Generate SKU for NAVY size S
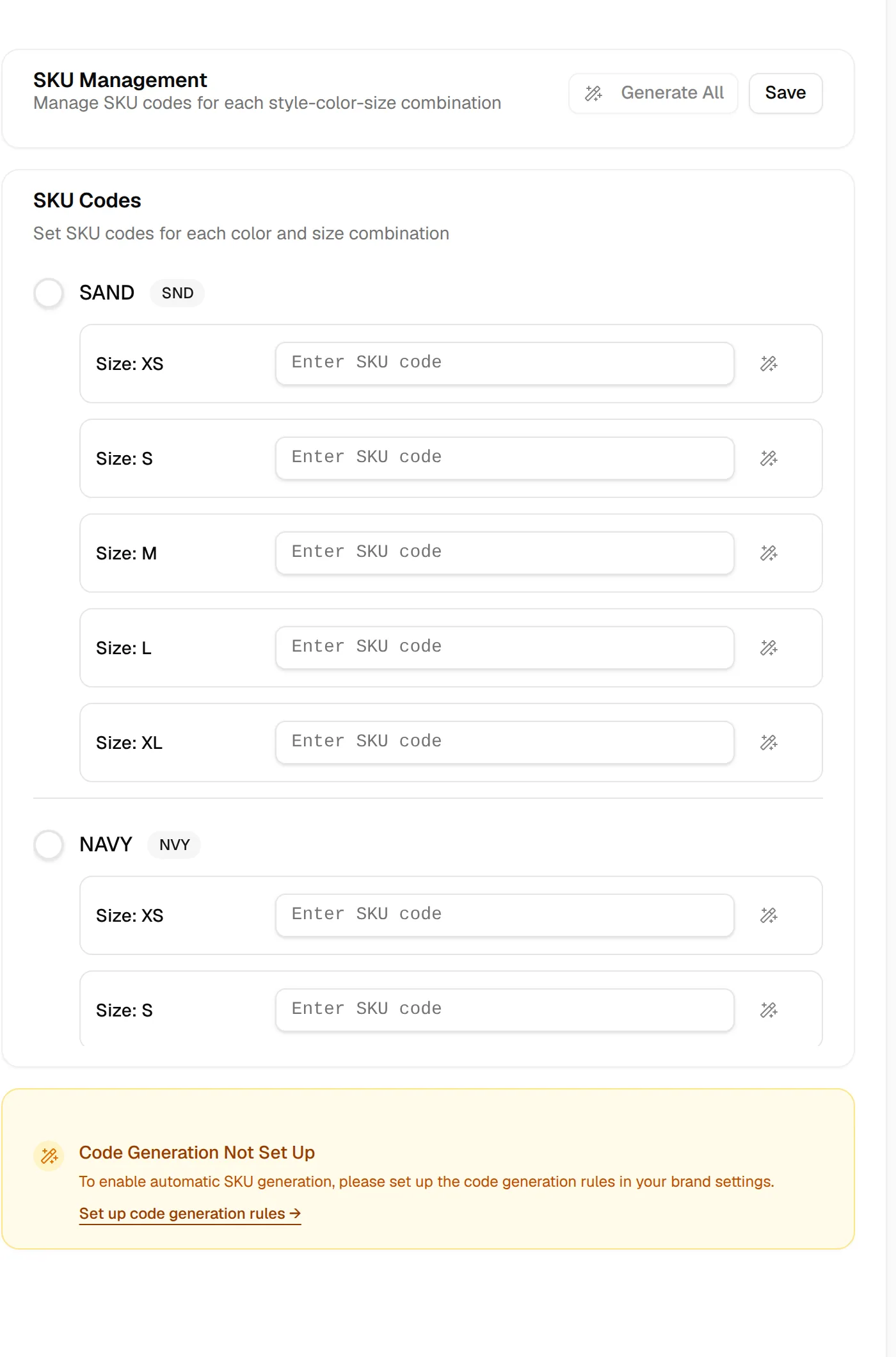This screenshot has height=1357, width=896. click(x=769, y=1010)
